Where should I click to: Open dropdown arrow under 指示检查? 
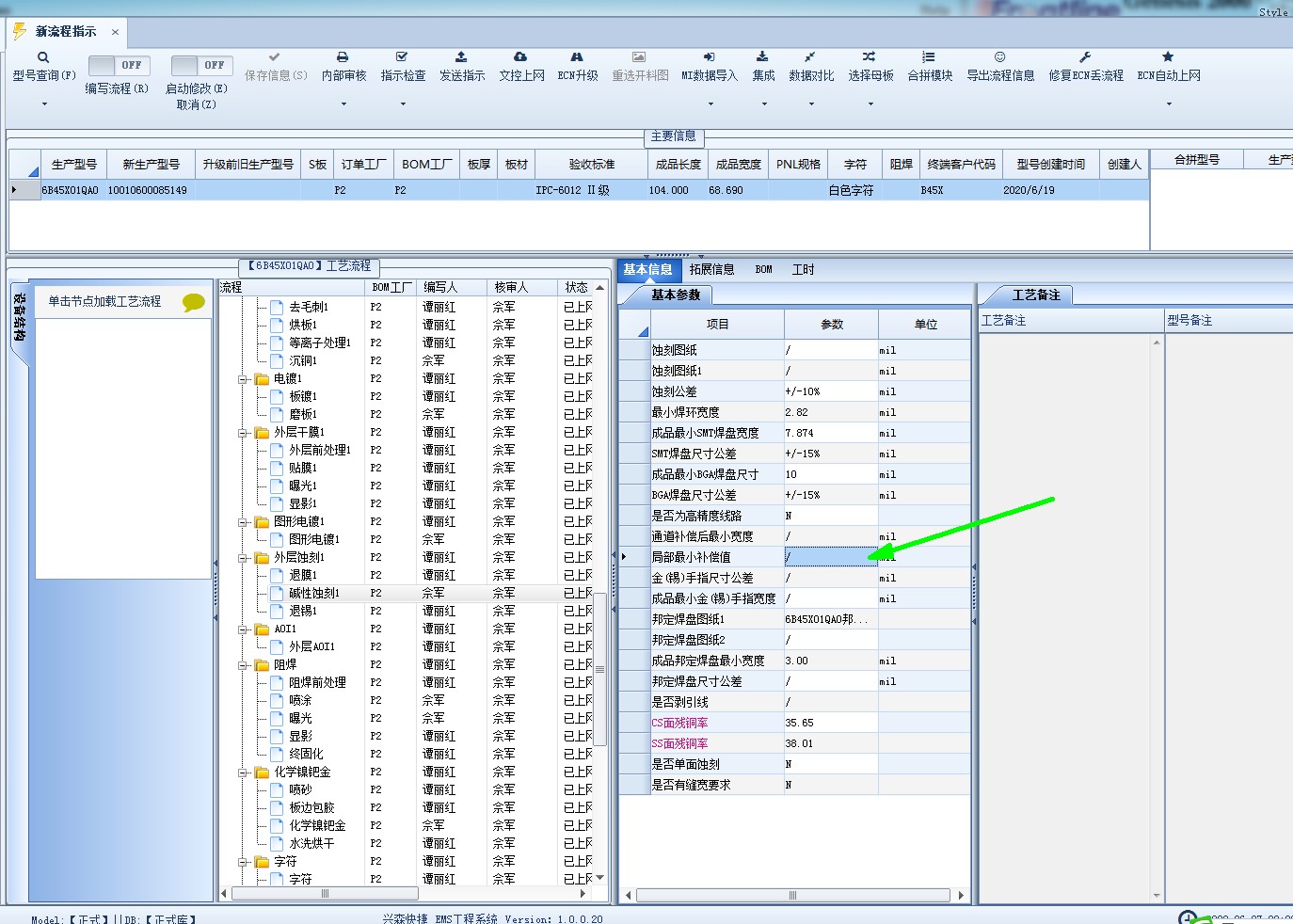tap(403, 104)
